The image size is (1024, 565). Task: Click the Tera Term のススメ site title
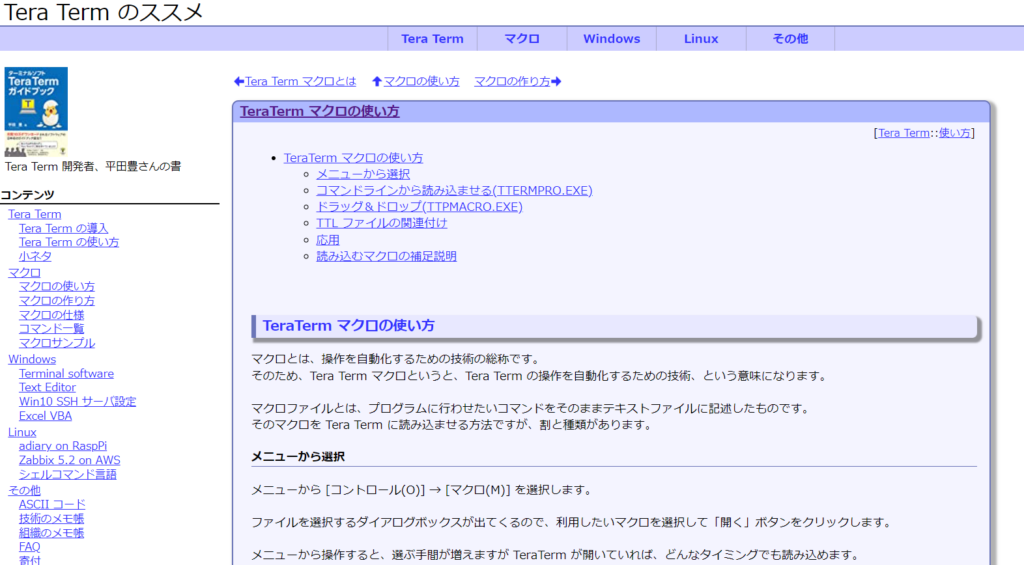[103, 12]
